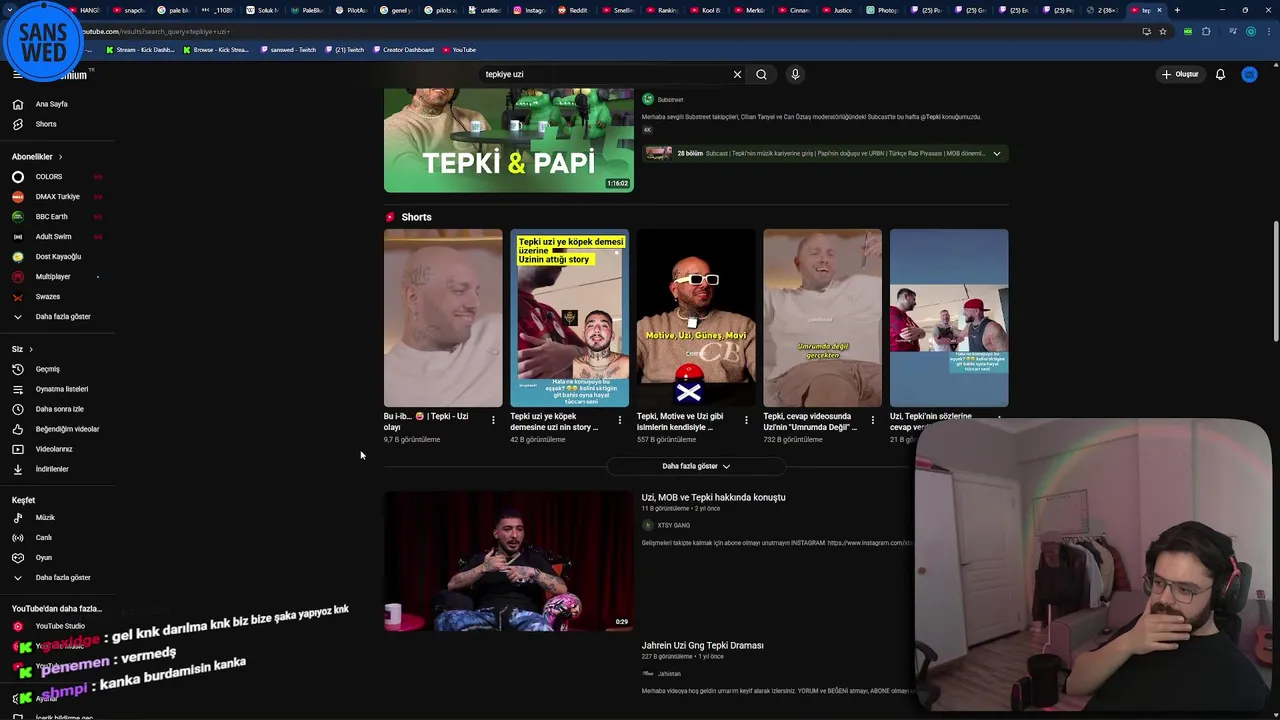The image size is (1280, 720).
Task: Clear the search box with the X icon
Action: (737, 74)
